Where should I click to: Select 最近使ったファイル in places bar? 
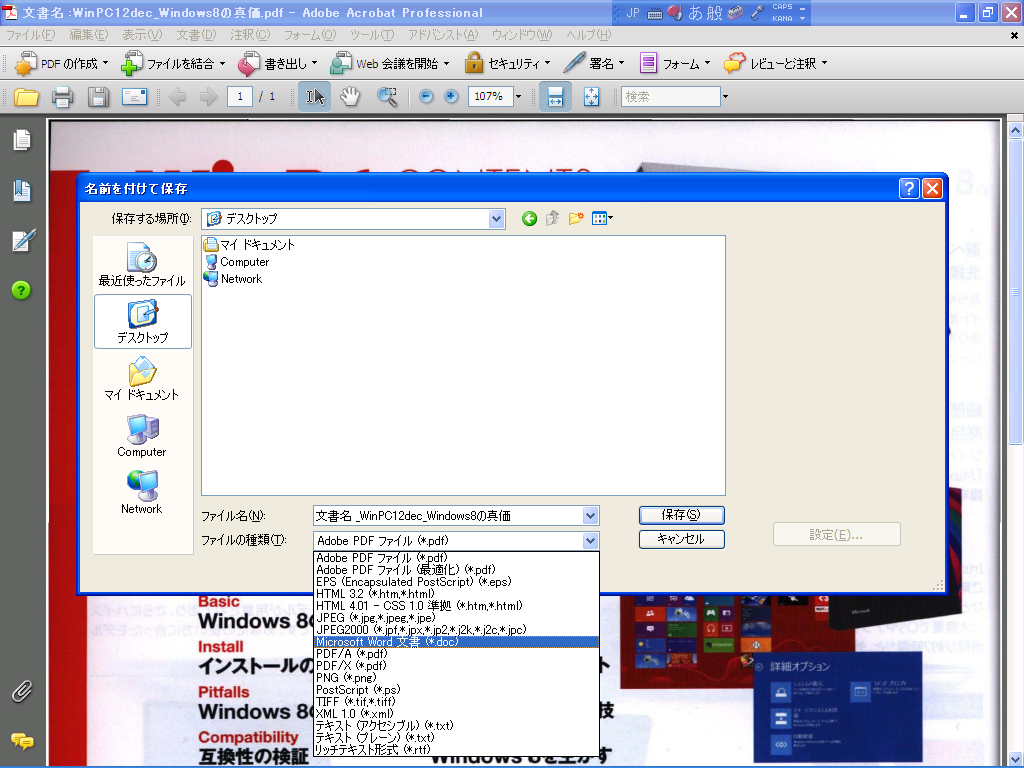point(142,265)
